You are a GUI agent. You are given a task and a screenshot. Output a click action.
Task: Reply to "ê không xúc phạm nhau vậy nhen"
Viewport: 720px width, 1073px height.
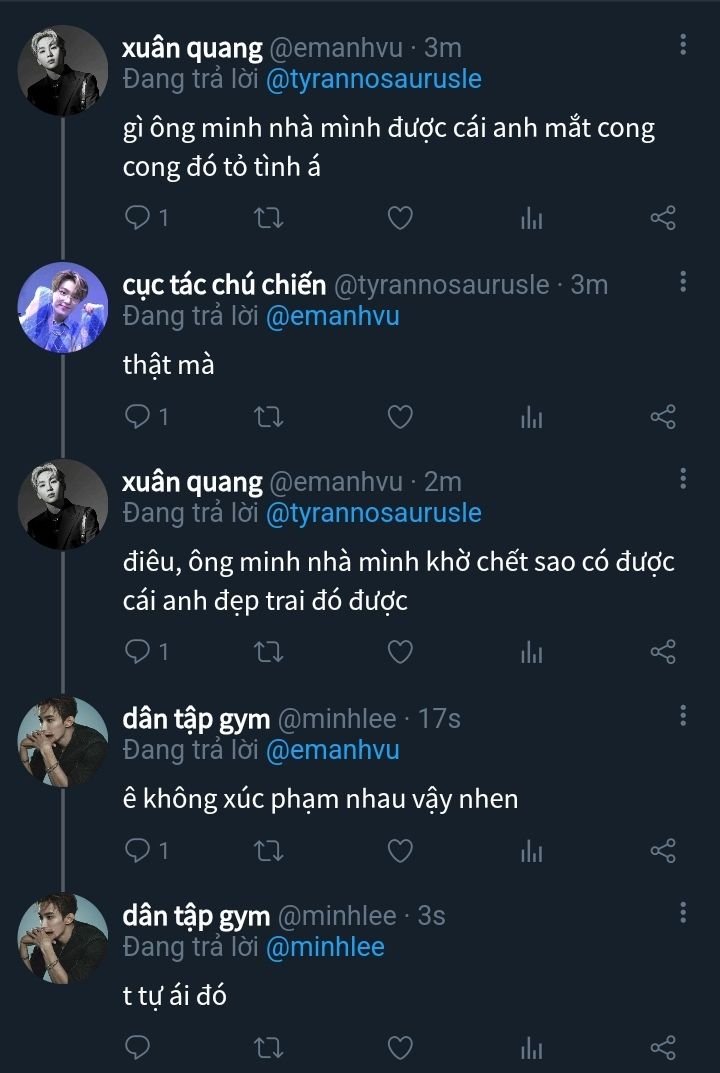click(138, 851)
